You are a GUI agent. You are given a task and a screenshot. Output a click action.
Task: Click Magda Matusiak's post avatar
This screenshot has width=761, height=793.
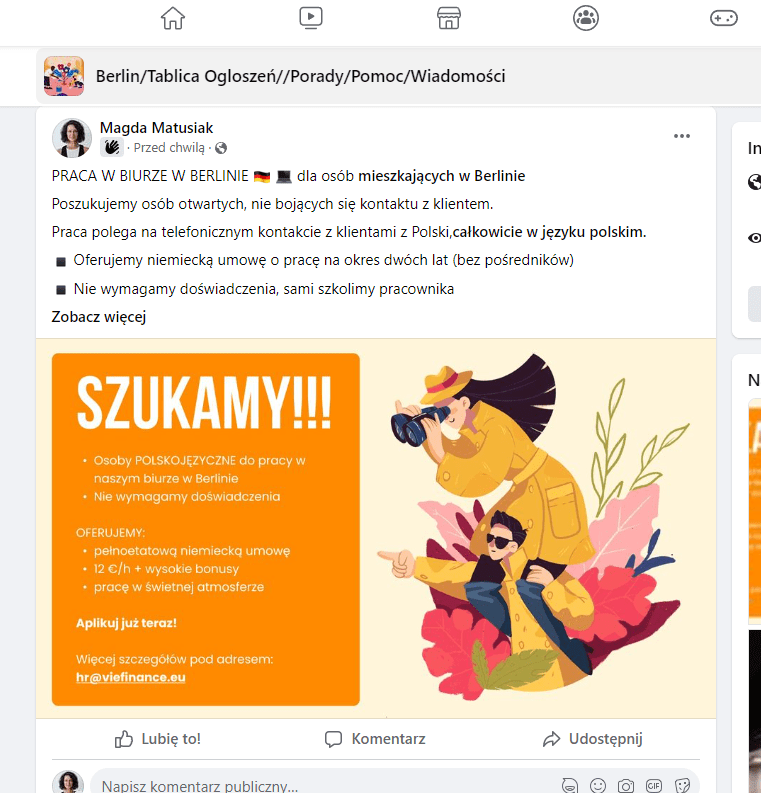coord(72,138)
